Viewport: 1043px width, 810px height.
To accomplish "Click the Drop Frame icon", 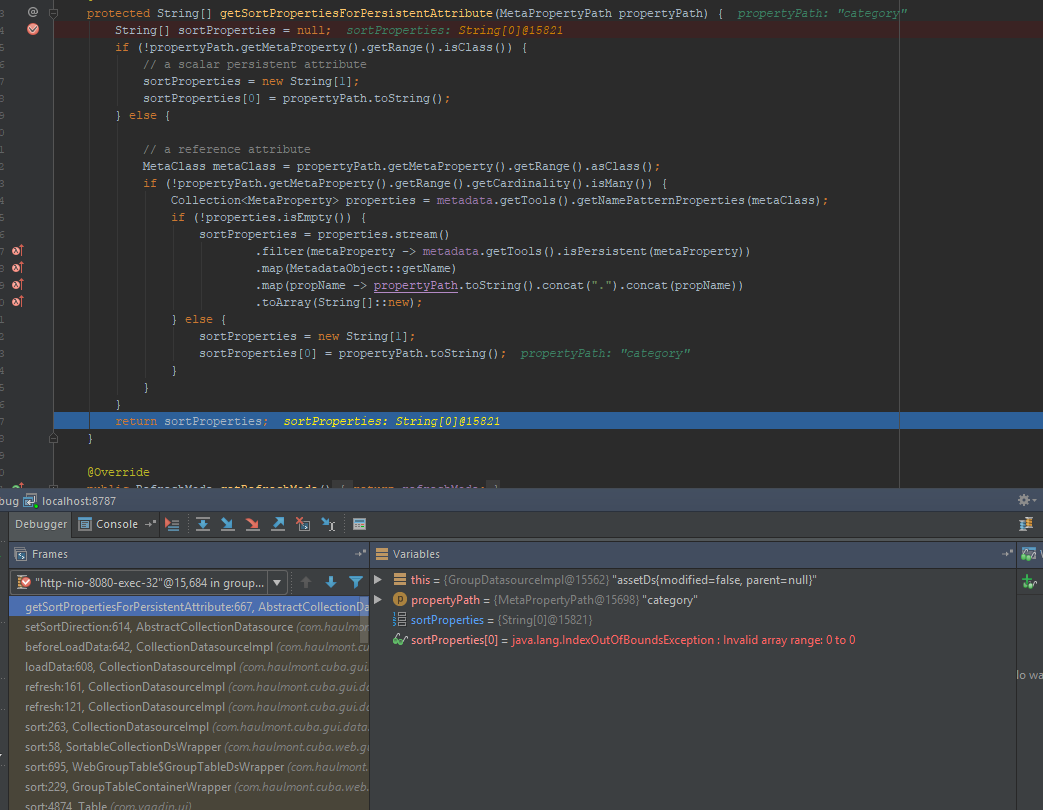I will 303,525.
